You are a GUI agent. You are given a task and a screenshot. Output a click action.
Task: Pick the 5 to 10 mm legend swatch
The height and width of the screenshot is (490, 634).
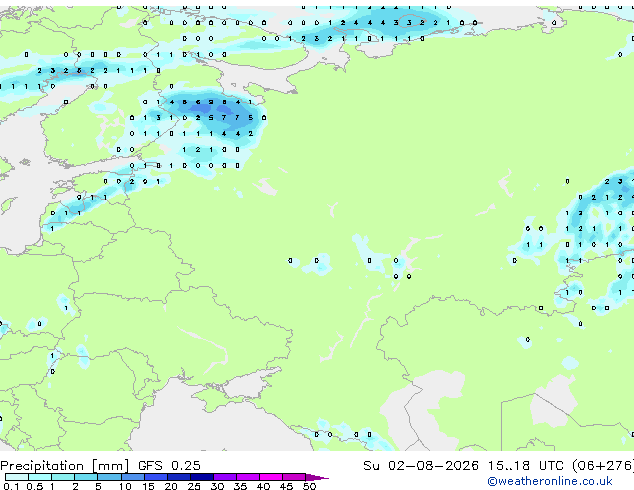click(x=109, y=477)
